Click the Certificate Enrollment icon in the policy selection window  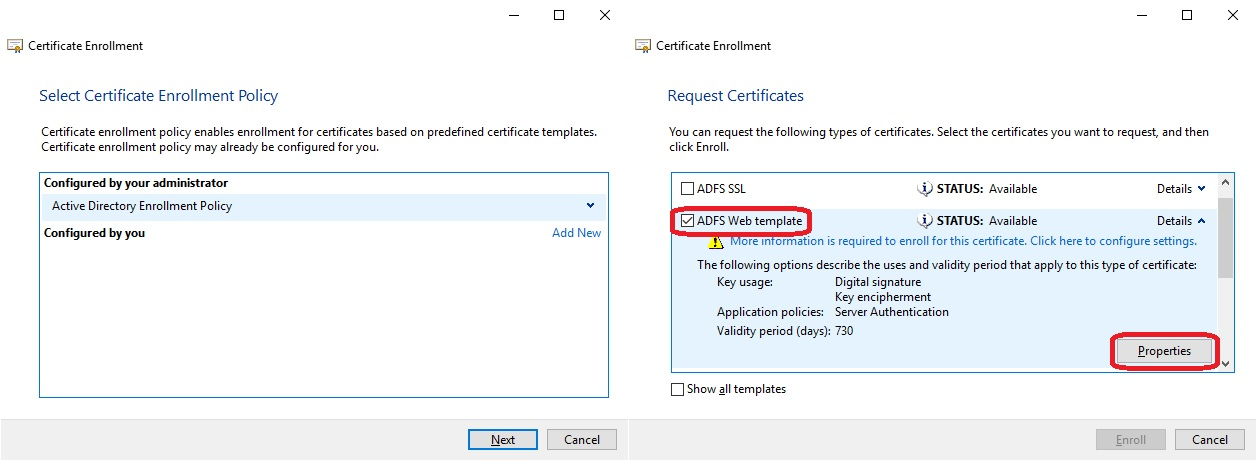point(15,46)
